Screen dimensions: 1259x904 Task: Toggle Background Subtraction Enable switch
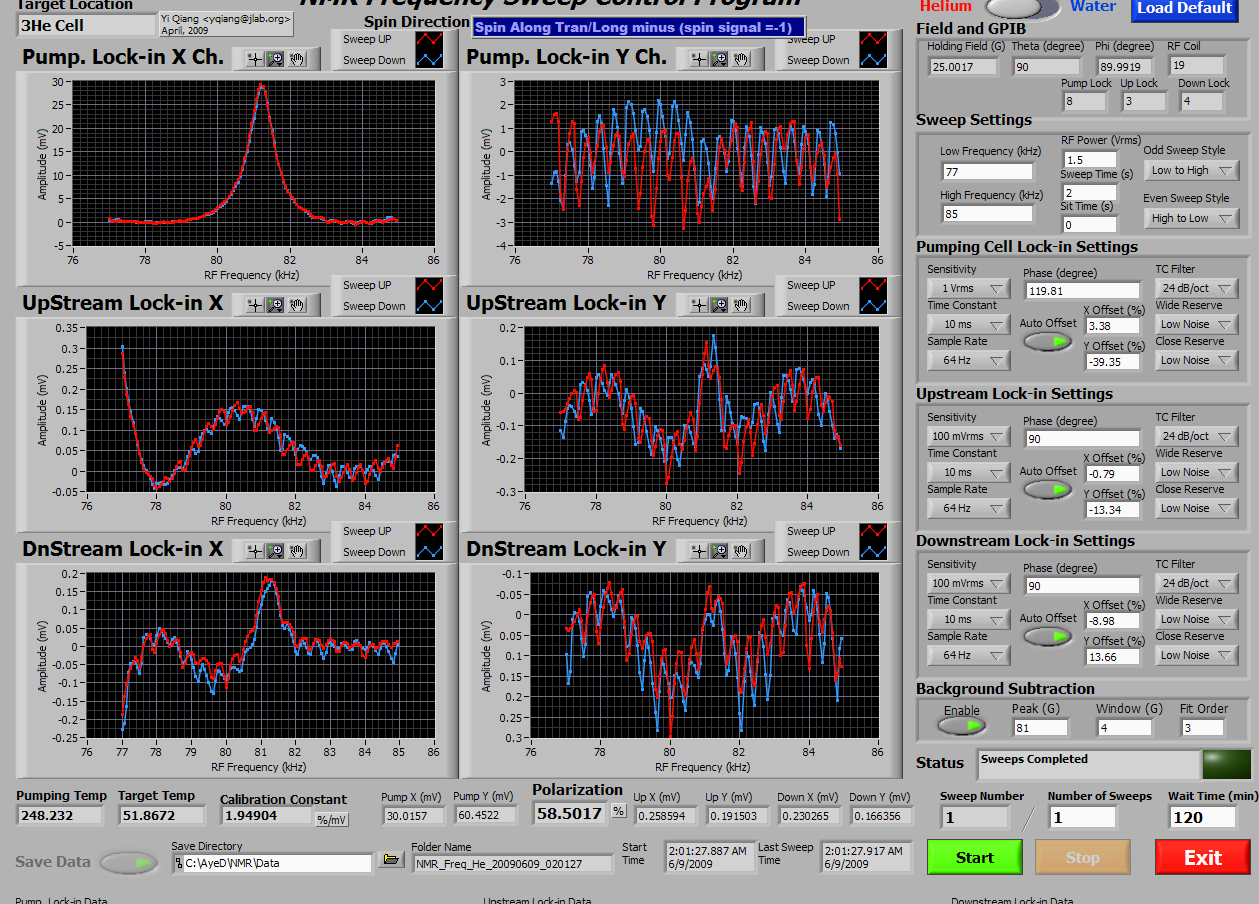click(962, 726)
